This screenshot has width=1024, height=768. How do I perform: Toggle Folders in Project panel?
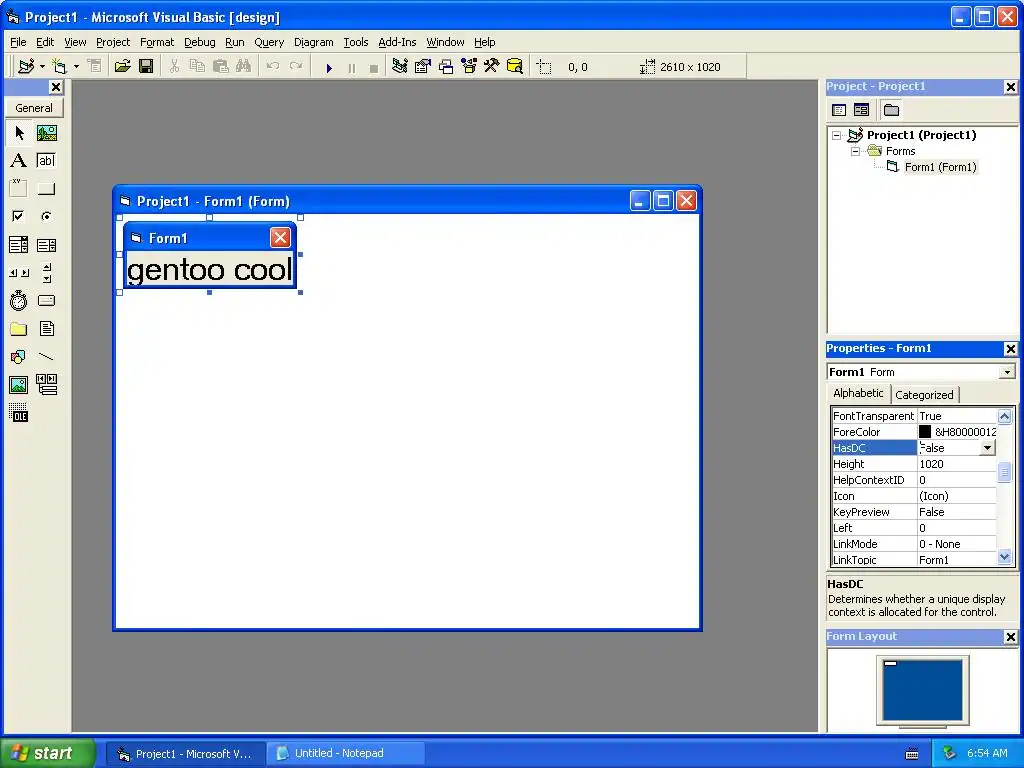click(891, 110)
